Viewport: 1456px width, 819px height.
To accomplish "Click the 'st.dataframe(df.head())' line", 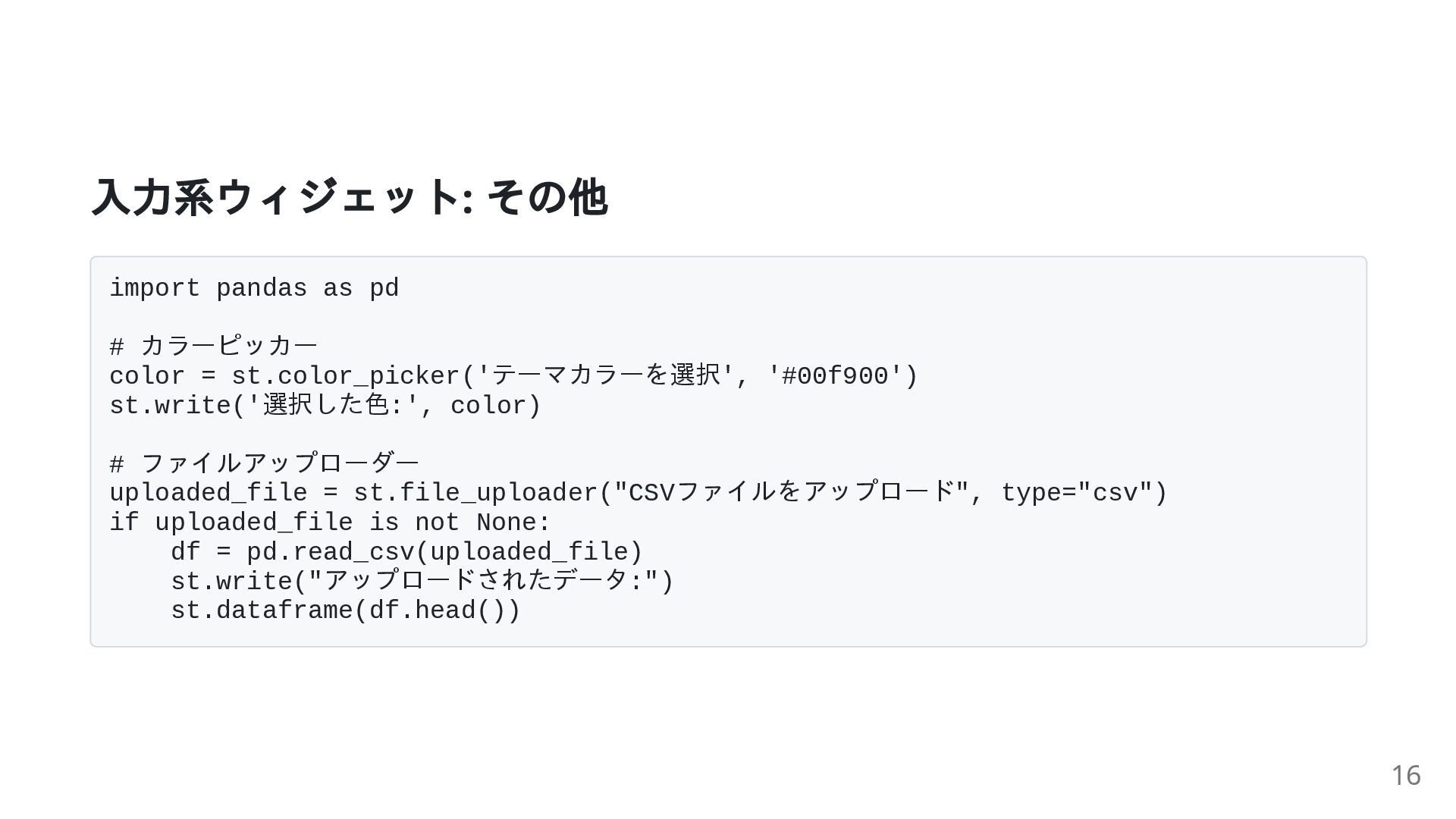I will click(x=346, y=611).
